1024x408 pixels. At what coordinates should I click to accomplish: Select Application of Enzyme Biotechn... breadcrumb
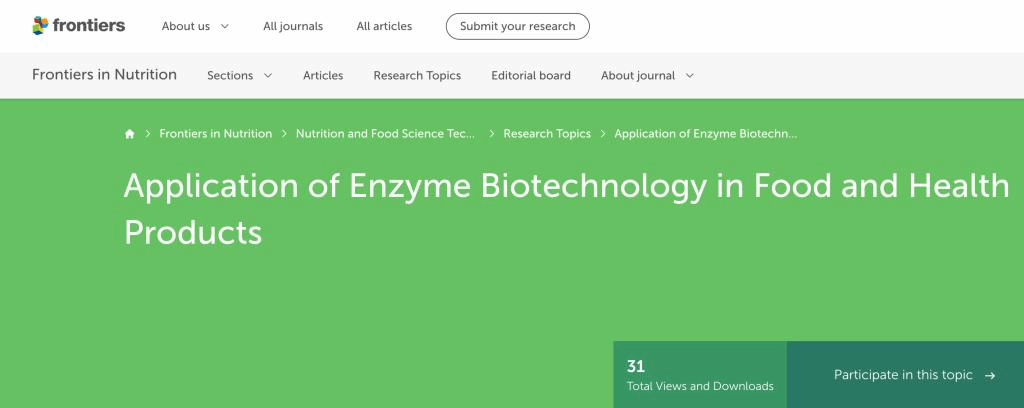(706, 134)
